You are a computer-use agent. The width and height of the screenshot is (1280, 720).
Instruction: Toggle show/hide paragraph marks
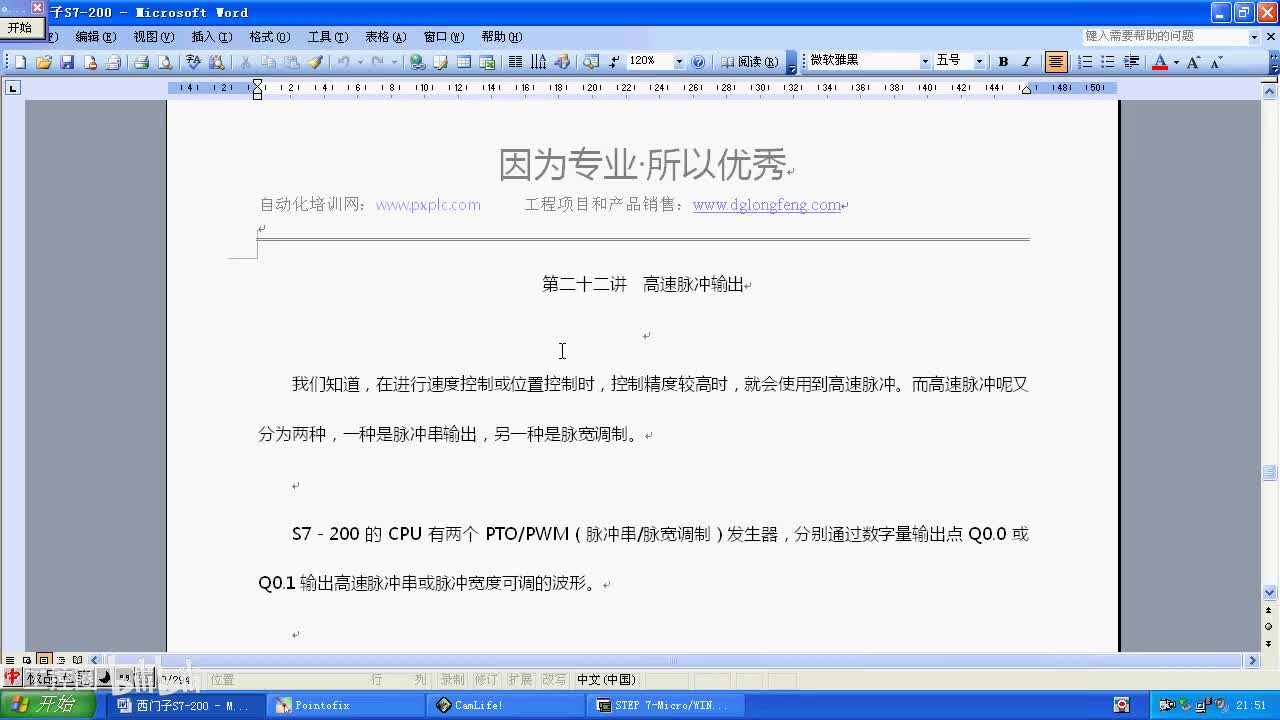click(x=614, y=62)
